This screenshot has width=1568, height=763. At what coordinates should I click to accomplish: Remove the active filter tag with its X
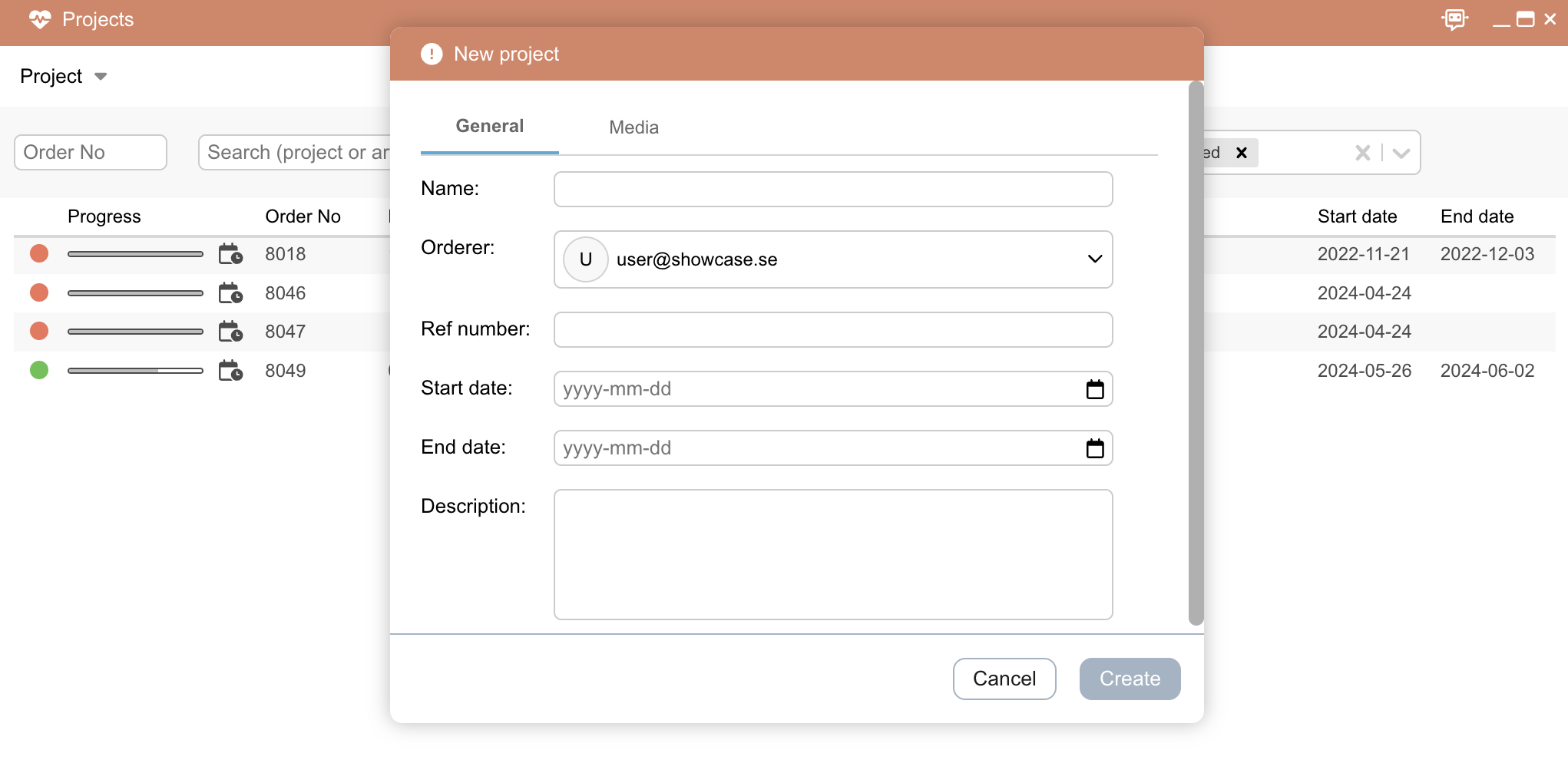click(1242, 153)
